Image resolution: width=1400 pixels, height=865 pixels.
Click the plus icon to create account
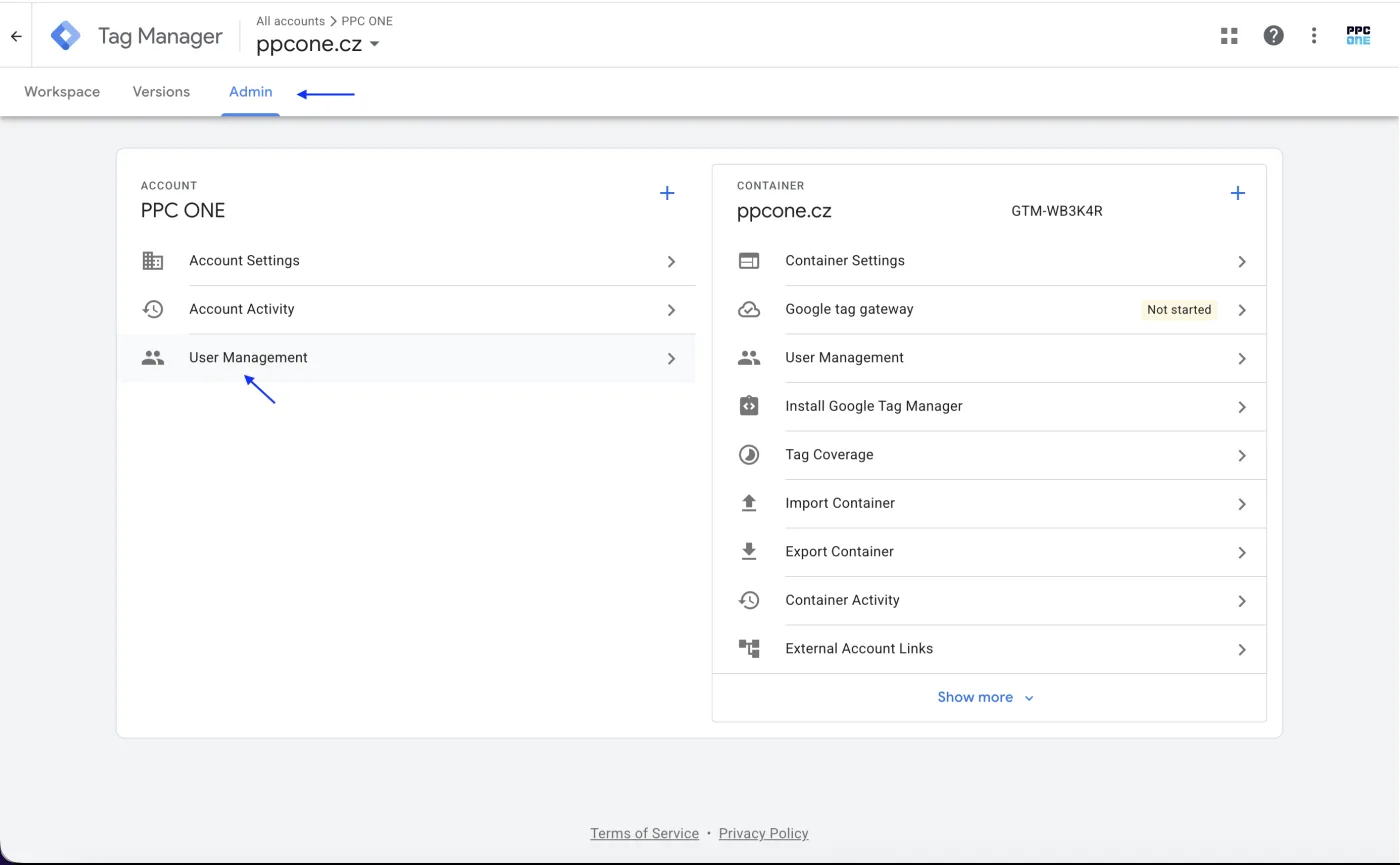click(667, 193)
